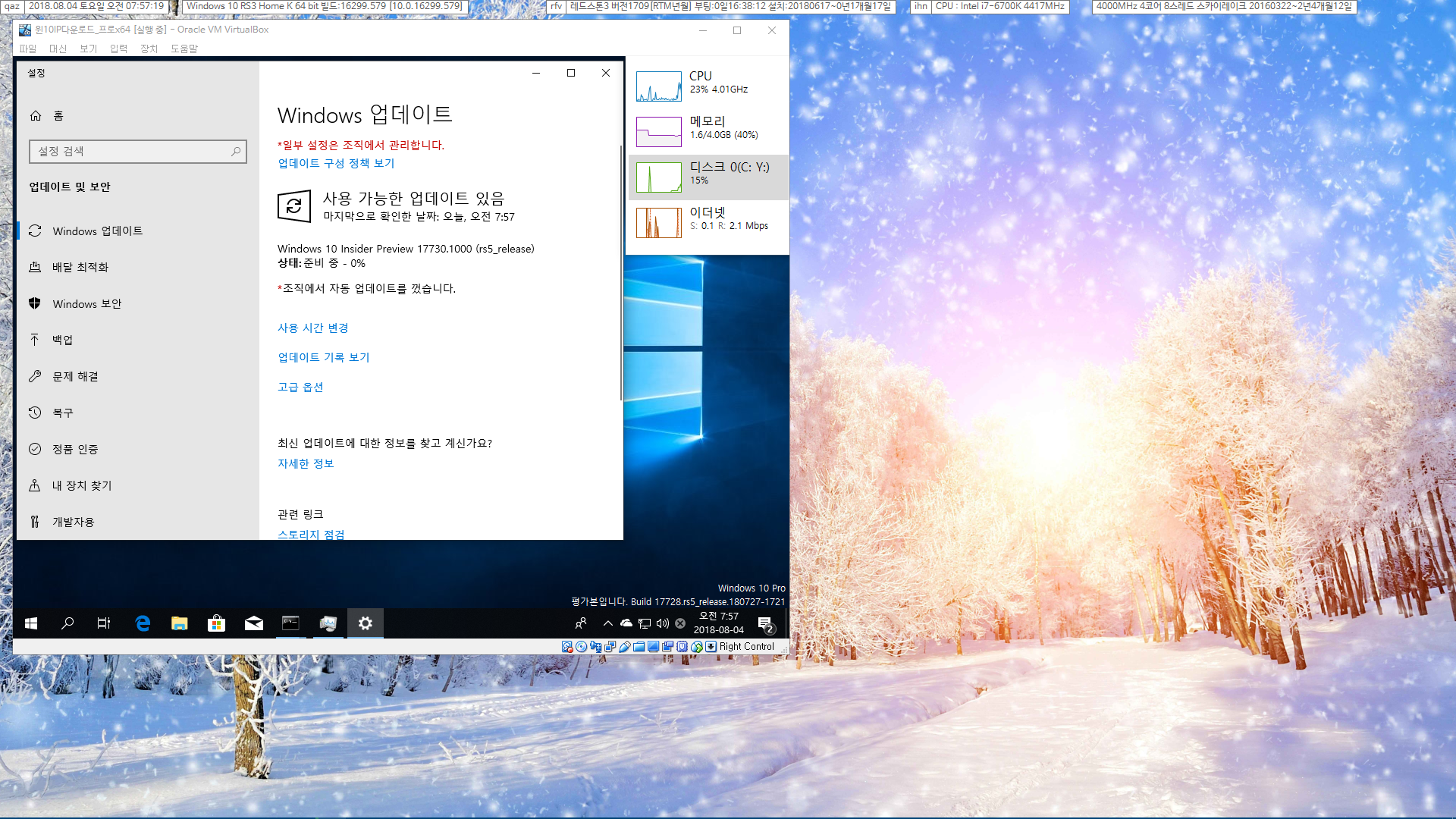
Task: Click the guest clock showing 오전 7:57
Action: (x=718, y=623)
